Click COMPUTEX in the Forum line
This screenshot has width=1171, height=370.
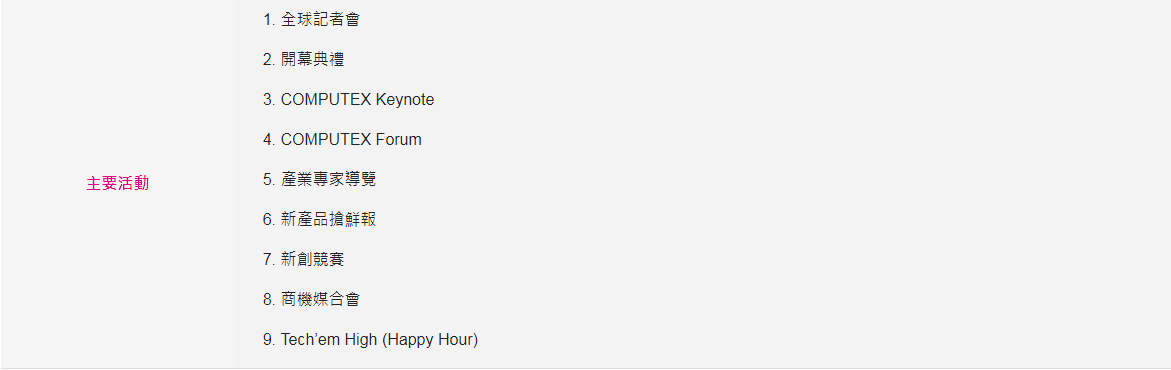tap(326, 139)
